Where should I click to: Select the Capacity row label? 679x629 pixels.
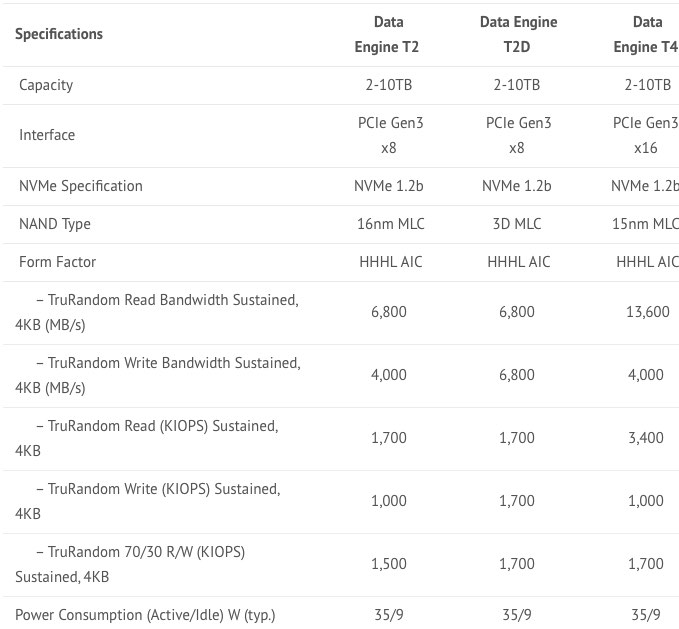[x=46, y=85]
